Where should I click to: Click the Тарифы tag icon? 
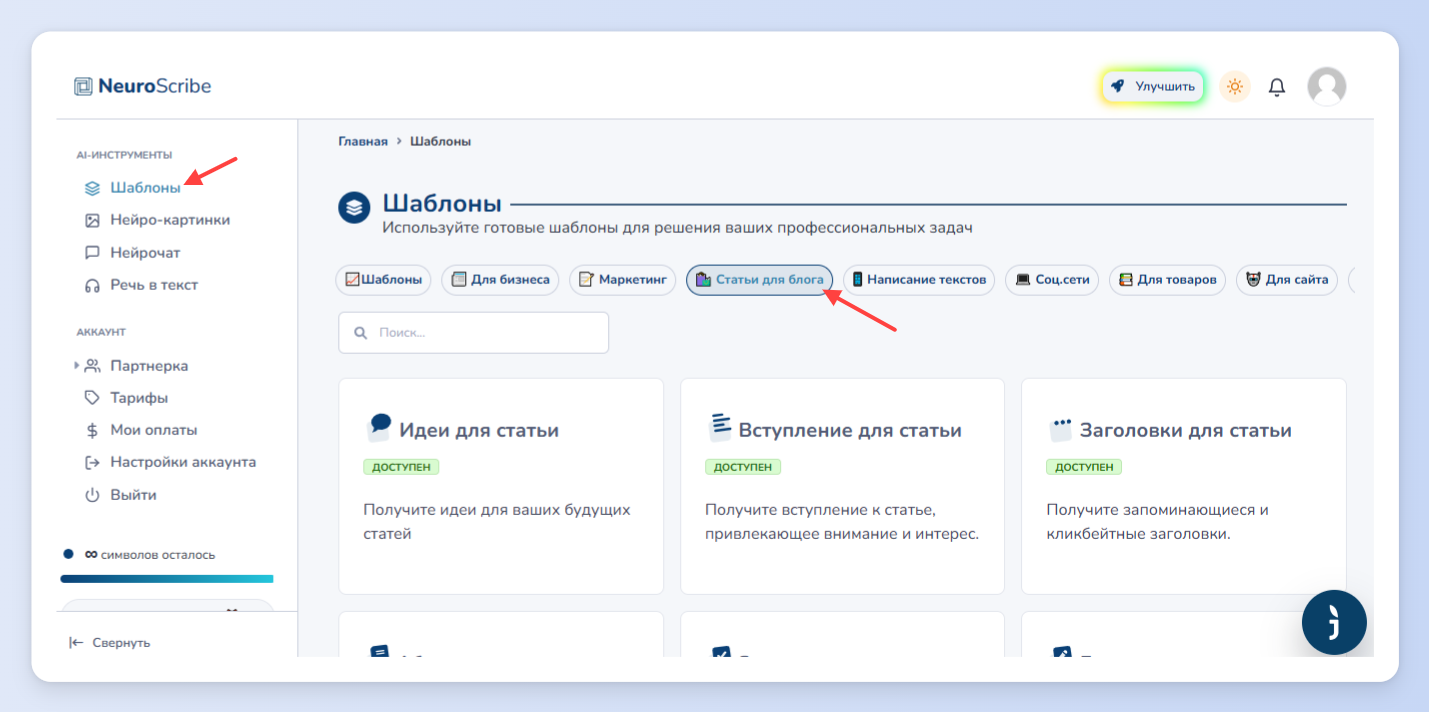tap(92, 398)
